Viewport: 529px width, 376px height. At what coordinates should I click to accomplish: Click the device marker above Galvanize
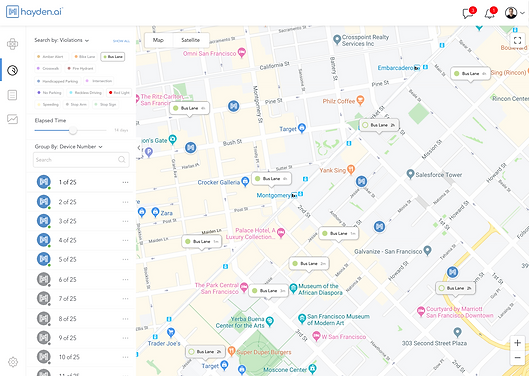(380, 226)
